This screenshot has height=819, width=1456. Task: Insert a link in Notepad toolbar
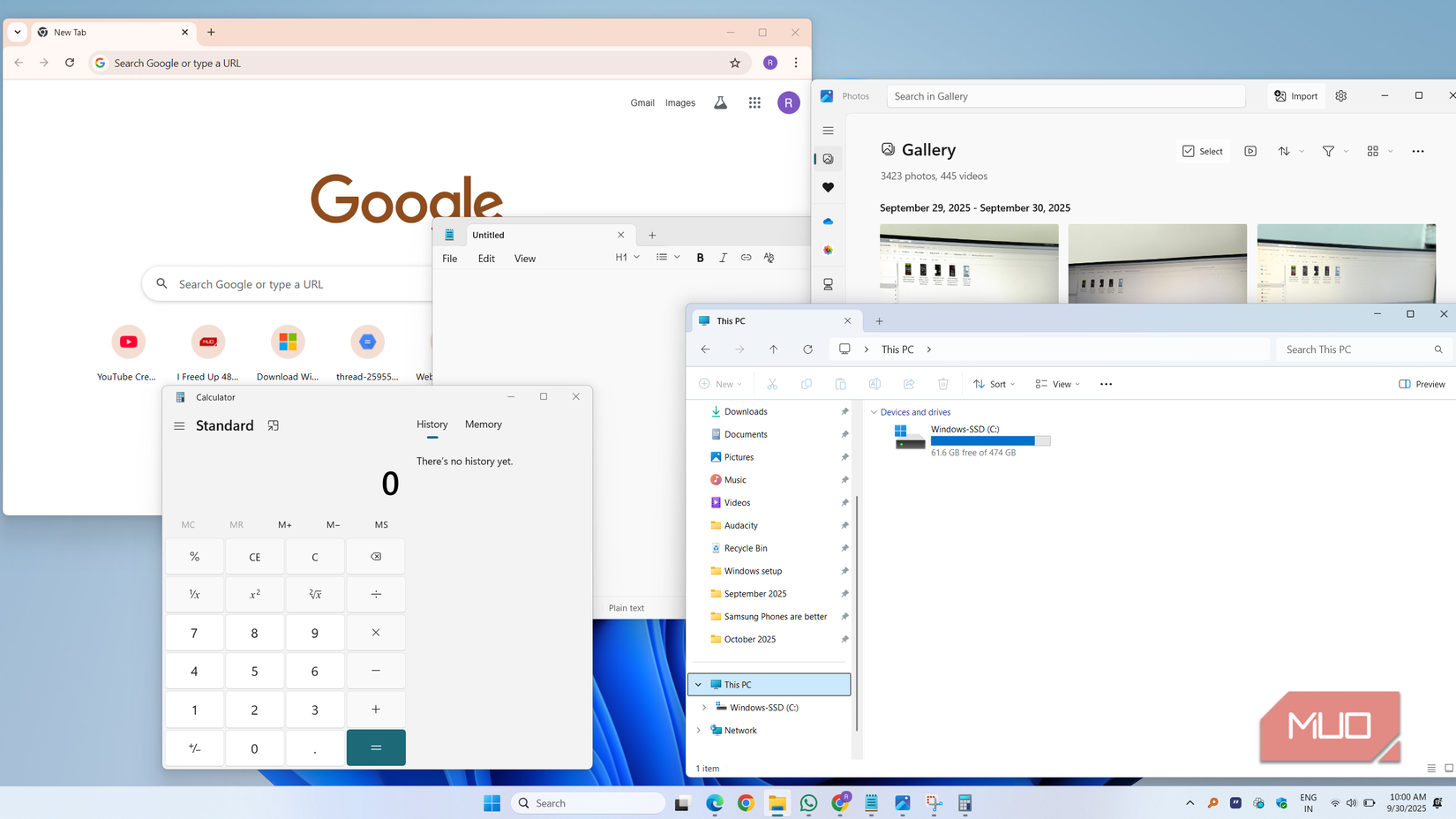tap(746, 258)
